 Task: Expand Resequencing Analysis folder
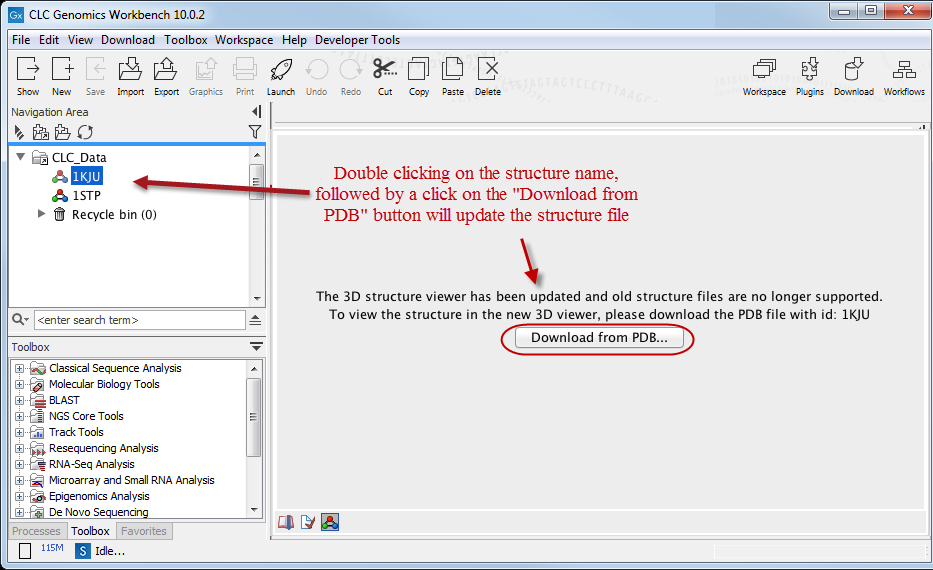click(x=19, y=449)
